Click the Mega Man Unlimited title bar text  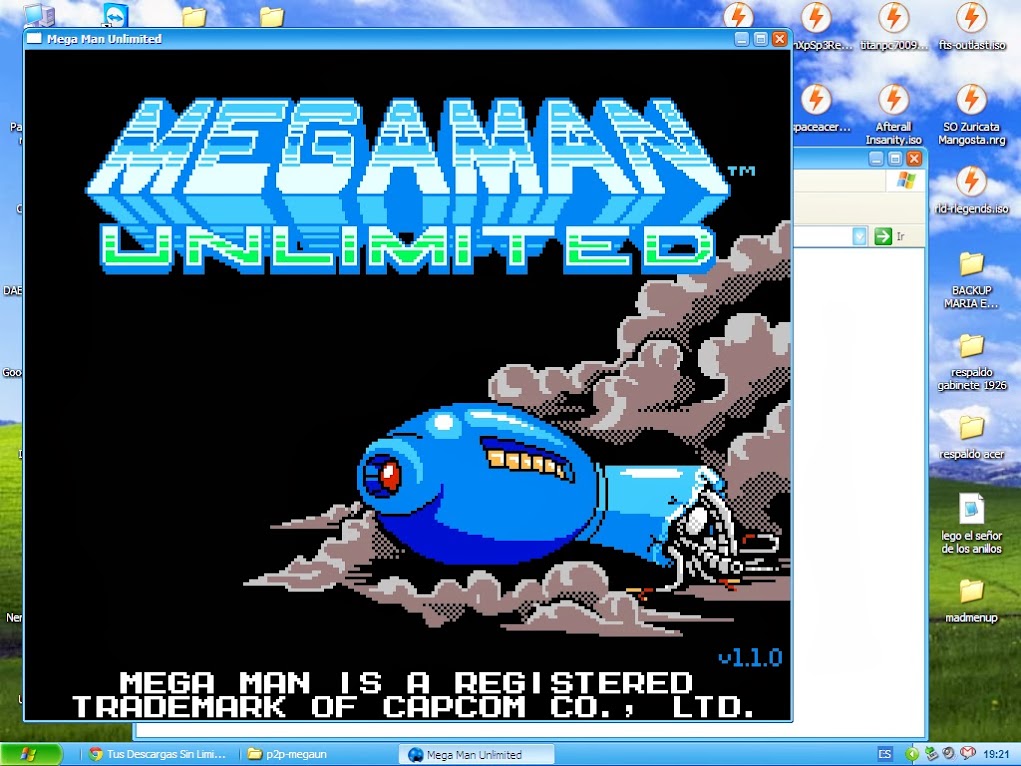click(104, 39)
